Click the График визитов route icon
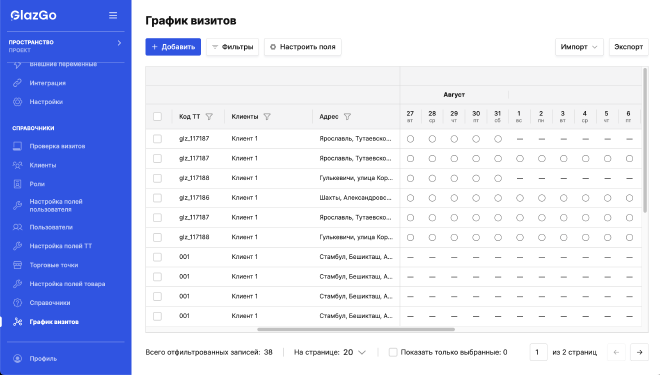 (17, 322)
